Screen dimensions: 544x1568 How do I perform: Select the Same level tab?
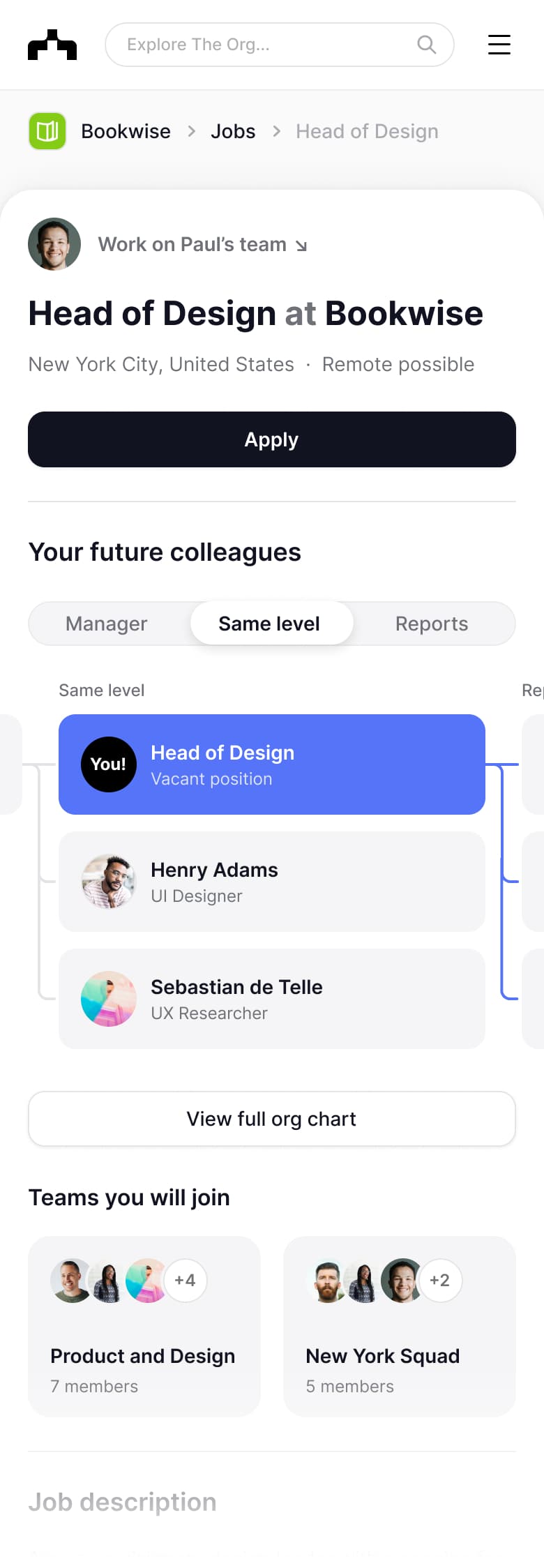(269, 624)
